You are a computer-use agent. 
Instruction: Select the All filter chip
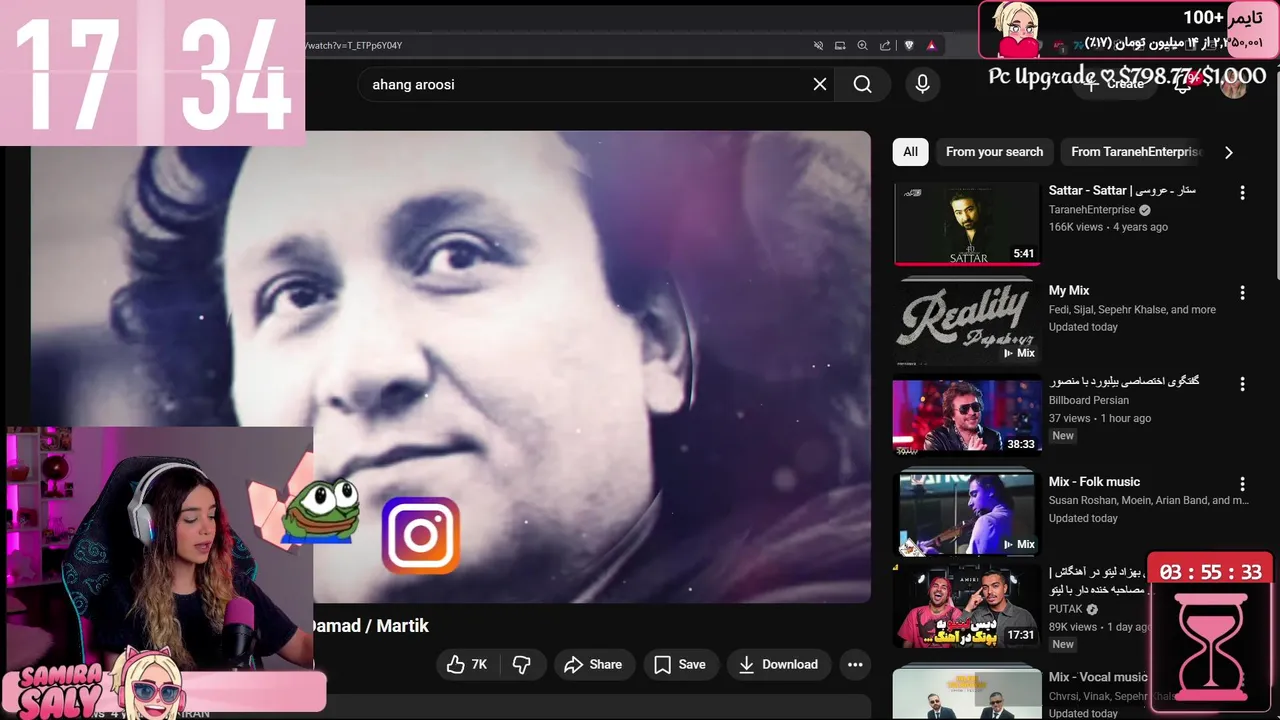910,152
